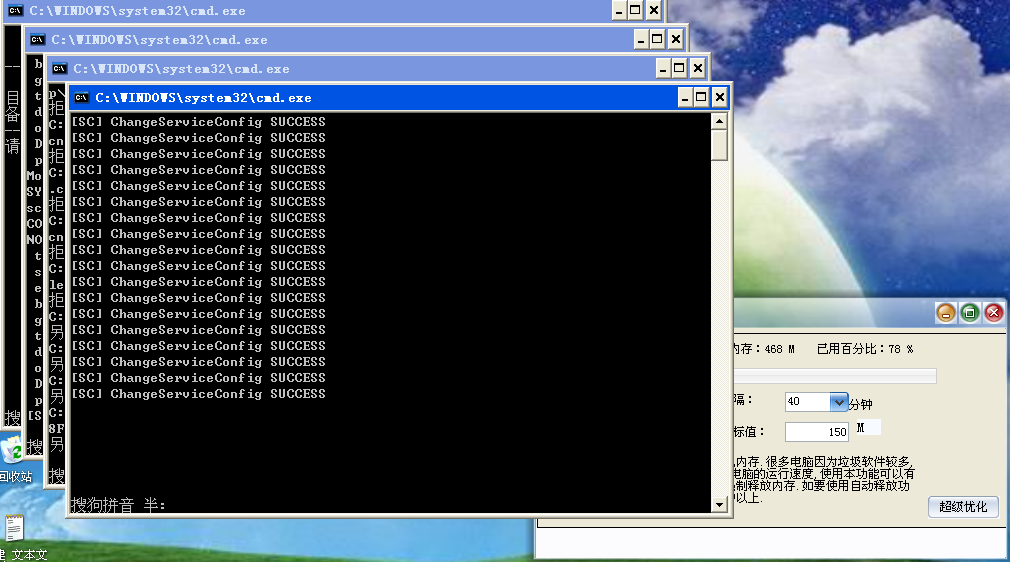This screenshot has width=1010, height=562.
Task: Click the backmost cmd.exe window's title icon
Action: tap(15, 11)
